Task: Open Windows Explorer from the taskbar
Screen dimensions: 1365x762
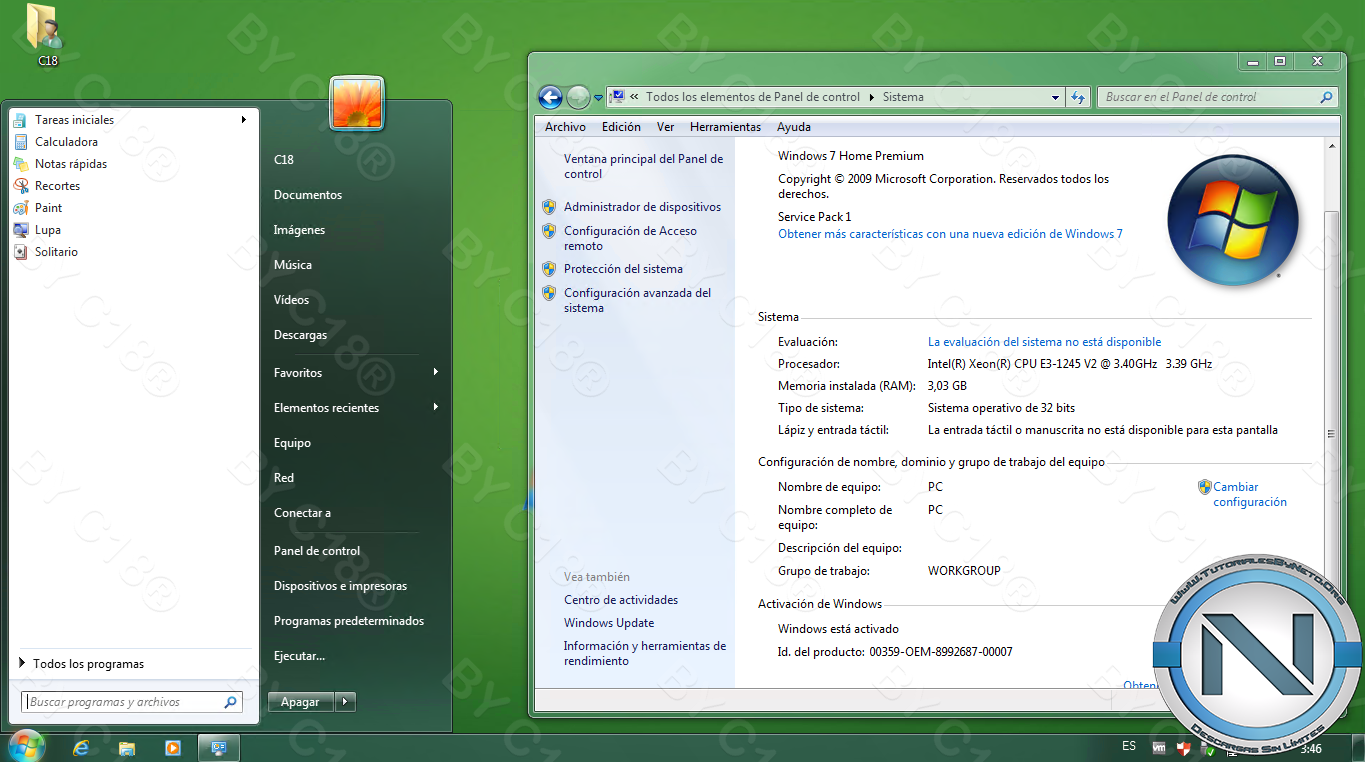Action: tap(127, 748)
